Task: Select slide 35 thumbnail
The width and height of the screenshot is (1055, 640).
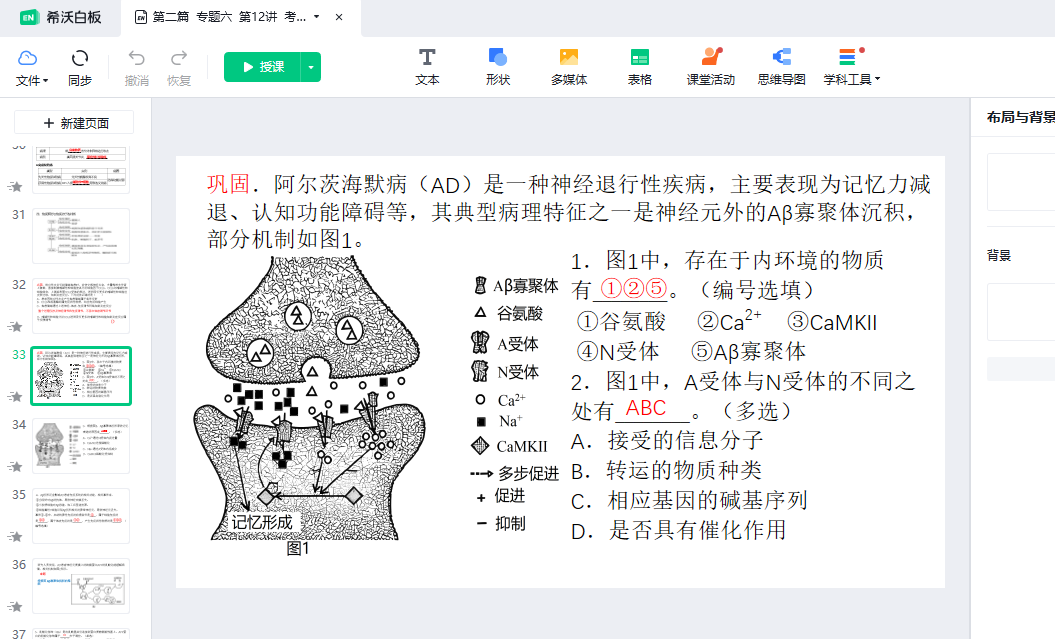Action: click(81, 516)
